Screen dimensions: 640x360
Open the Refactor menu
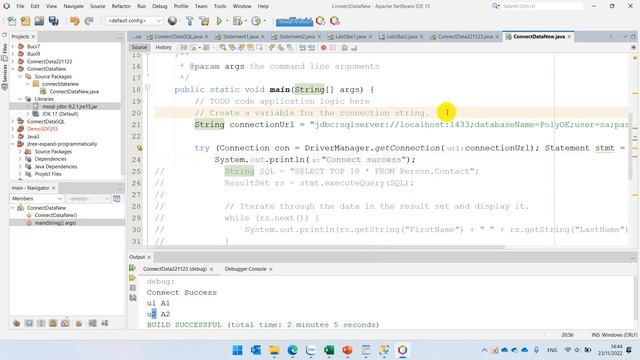click(121, 6)
